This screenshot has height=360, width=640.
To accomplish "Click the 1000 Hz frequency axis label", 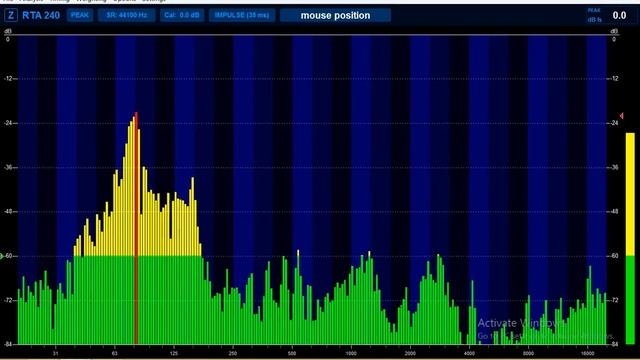I will (x=351, y=353).
